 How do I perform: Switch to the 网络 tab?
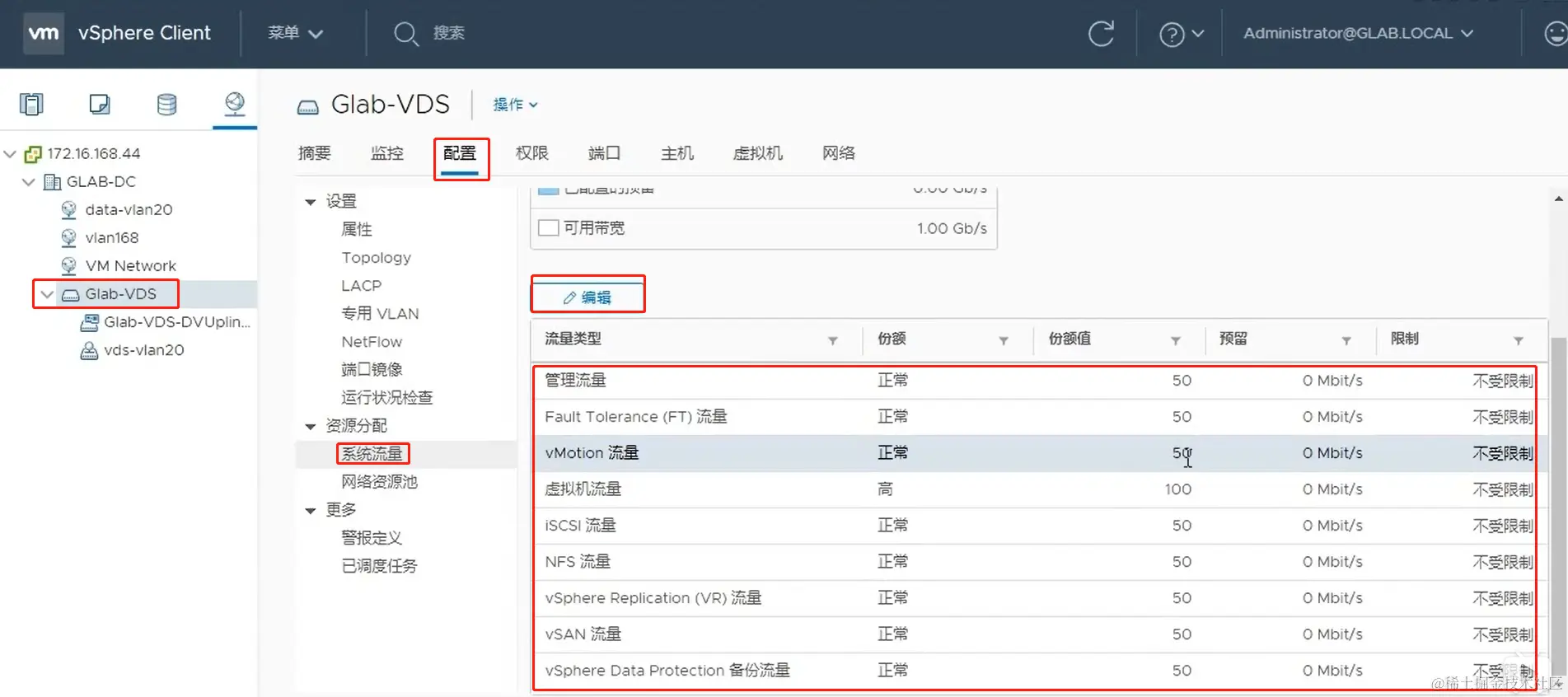click(x=839, y=153)
